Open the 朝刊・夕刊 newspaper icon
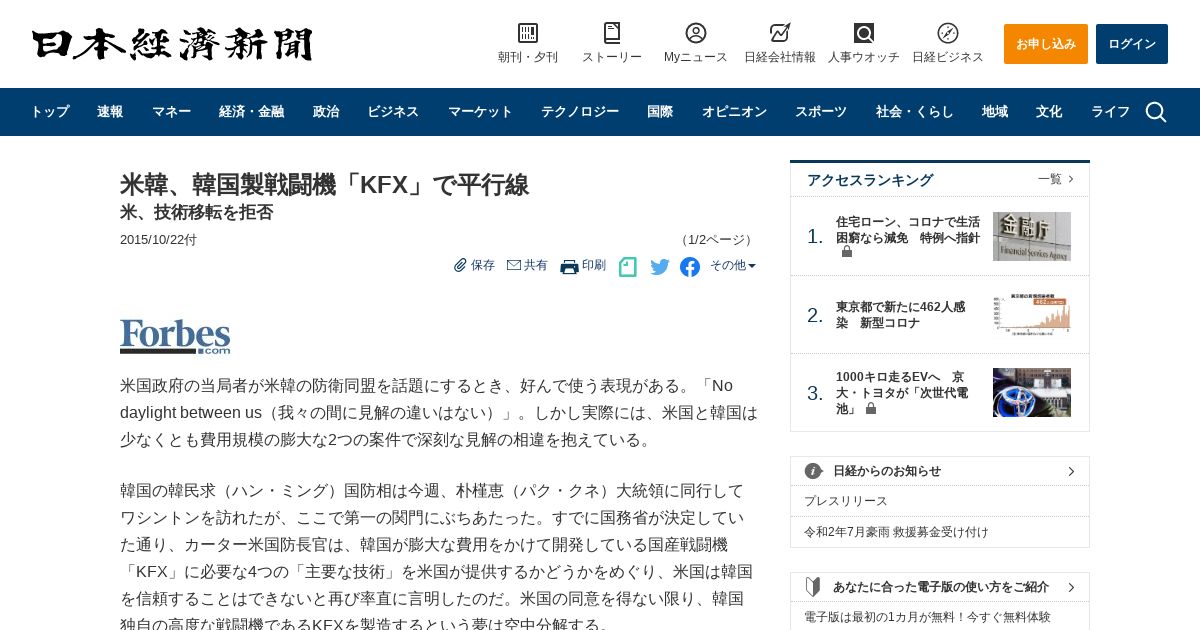The height and width of the screenshot is (630, 1200). point(528,33)
